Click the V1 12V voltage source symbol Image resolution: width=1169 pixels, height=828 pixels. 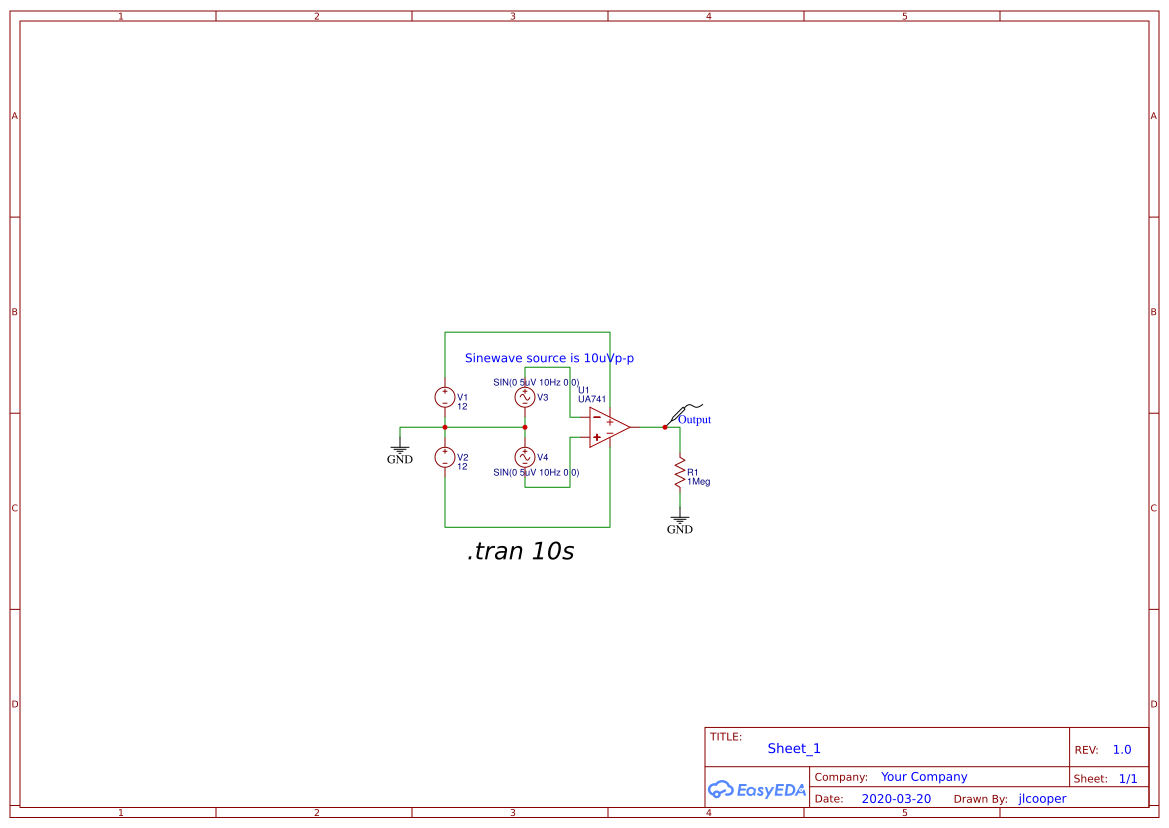tap(445, 396)
